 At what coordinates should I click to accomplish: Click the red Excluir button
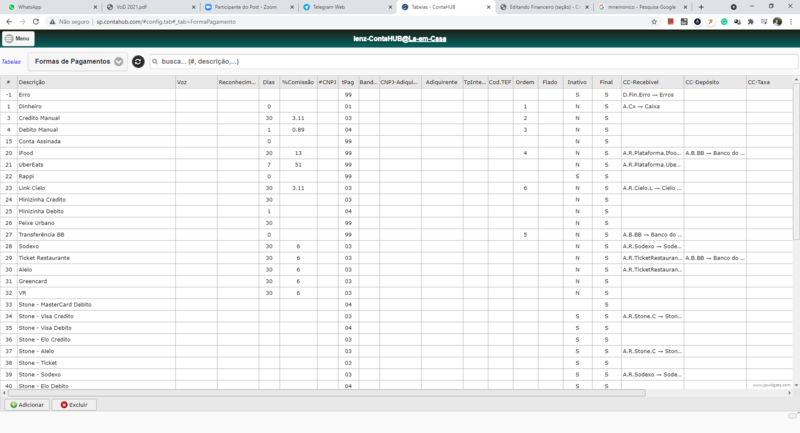click(74, 405)
